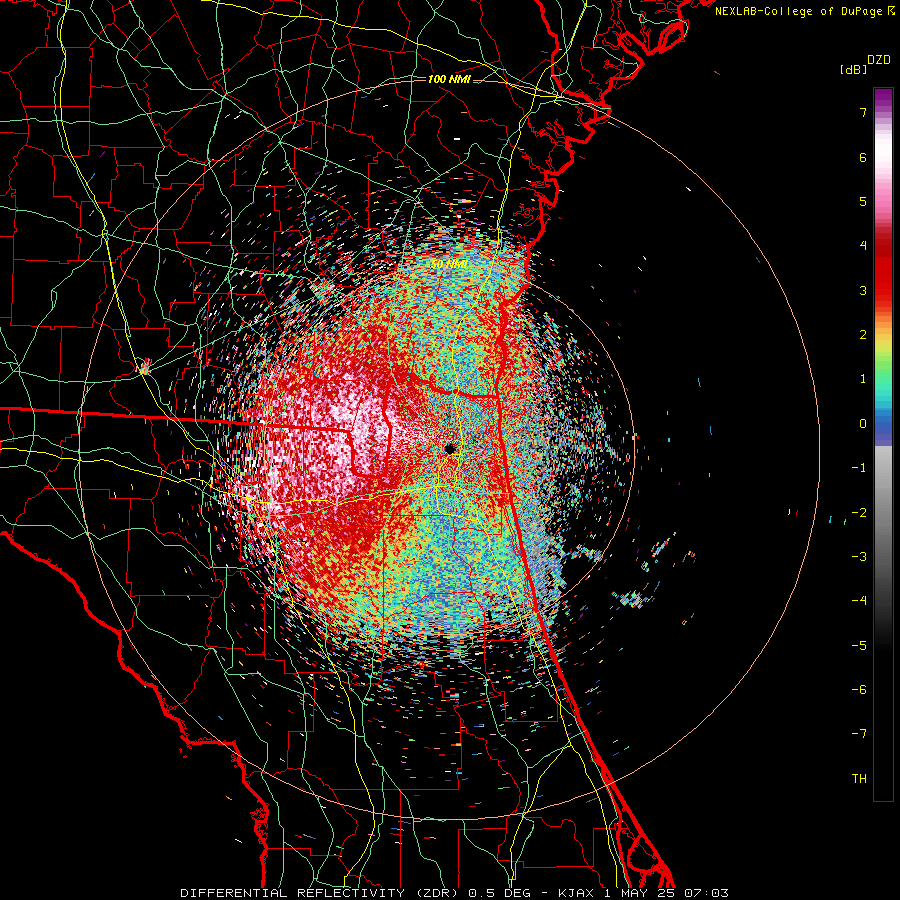The width and height of the screenshot is (900, 900).
Task: Click the 50 NMI range ring label
Action: (449, 265)
